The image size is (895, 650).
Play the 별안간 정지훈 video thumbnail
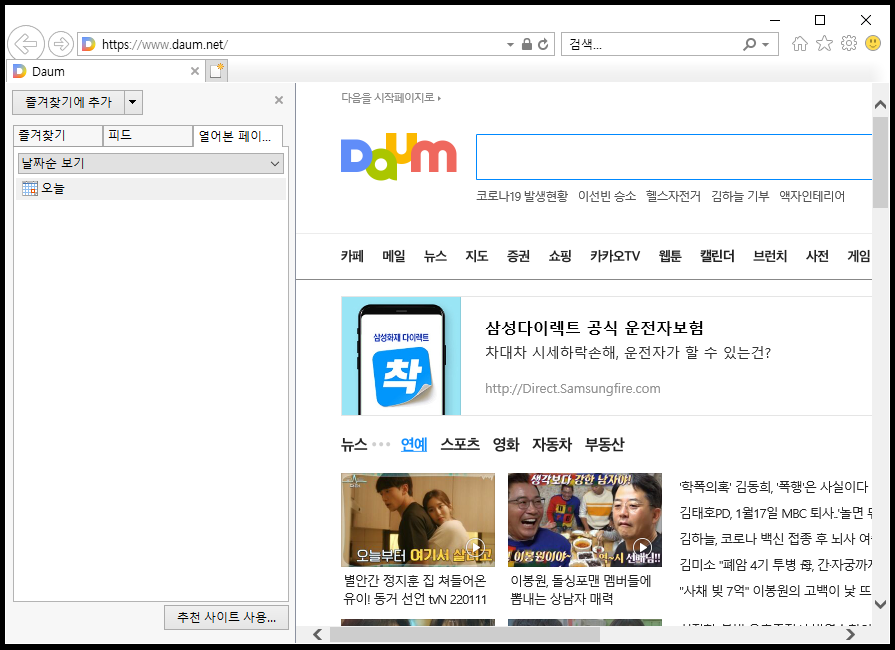(x=418, y=519)
